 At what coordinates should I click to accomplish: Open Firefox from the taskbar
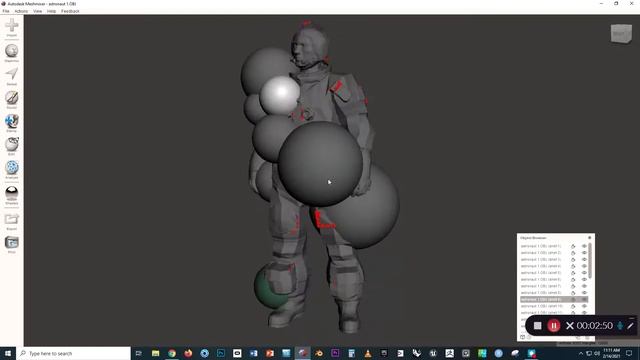click(x=188, y=353)
